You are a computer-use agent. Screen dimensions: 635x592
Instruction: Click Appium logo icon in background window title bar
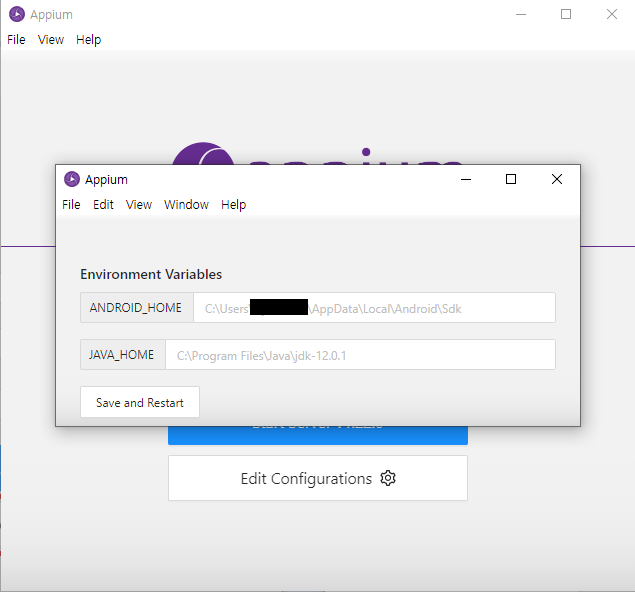click(x=17, y=14)
